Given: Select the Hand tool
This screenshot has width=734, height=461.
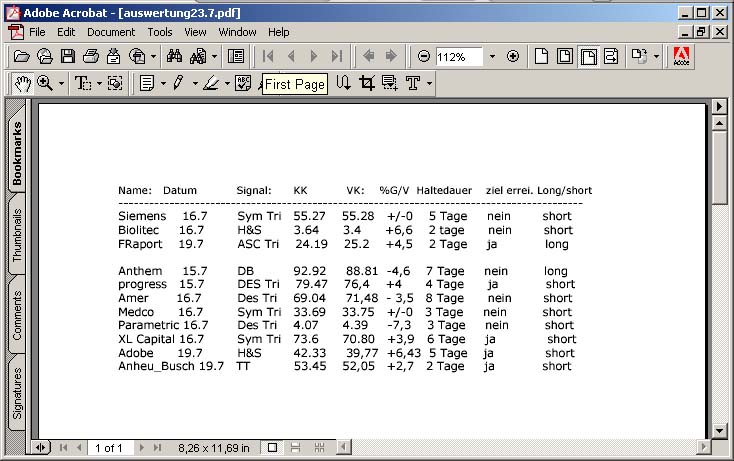Looking at the screenshot, I should [x=22, y=84].
